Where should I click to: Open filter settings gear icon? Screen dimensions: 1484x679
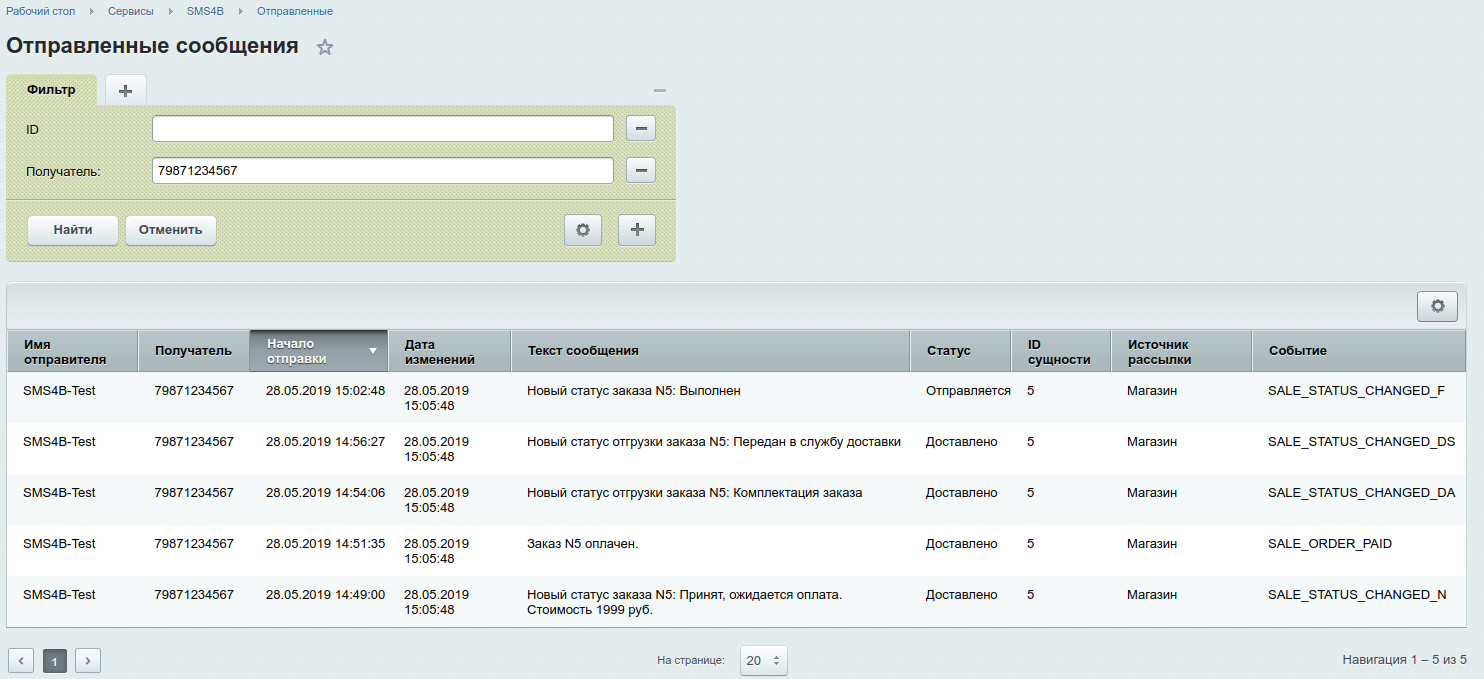coord(583,230)
